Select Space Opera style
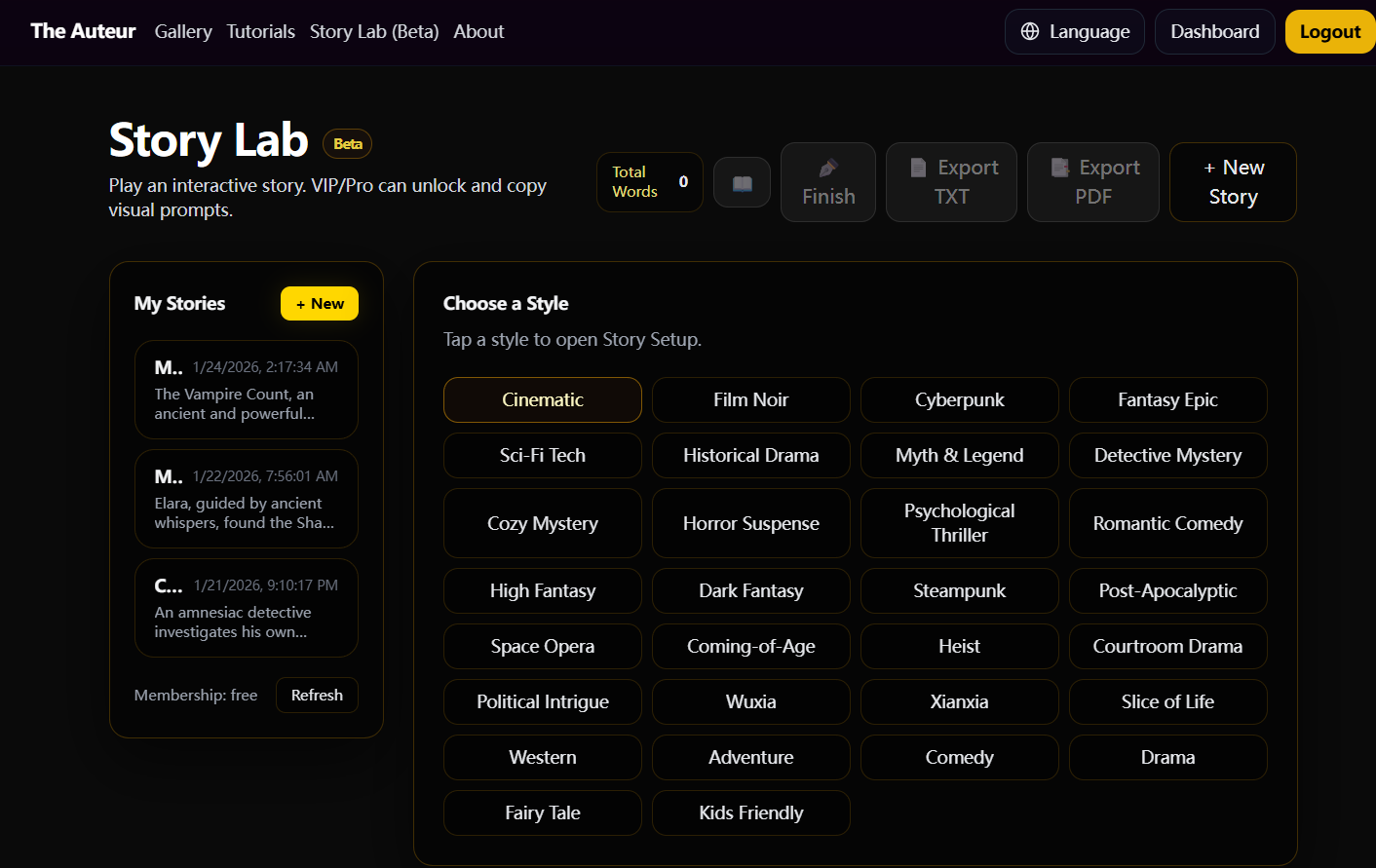The width and height of the screenshot is (1376, 868). [543, 646]
